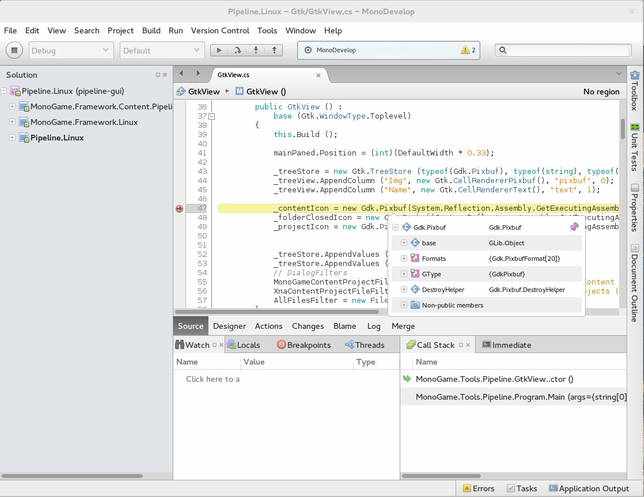Continue execution with the play button
The height and width of the screenshot is (497, 644).
(x=219, y=51)
